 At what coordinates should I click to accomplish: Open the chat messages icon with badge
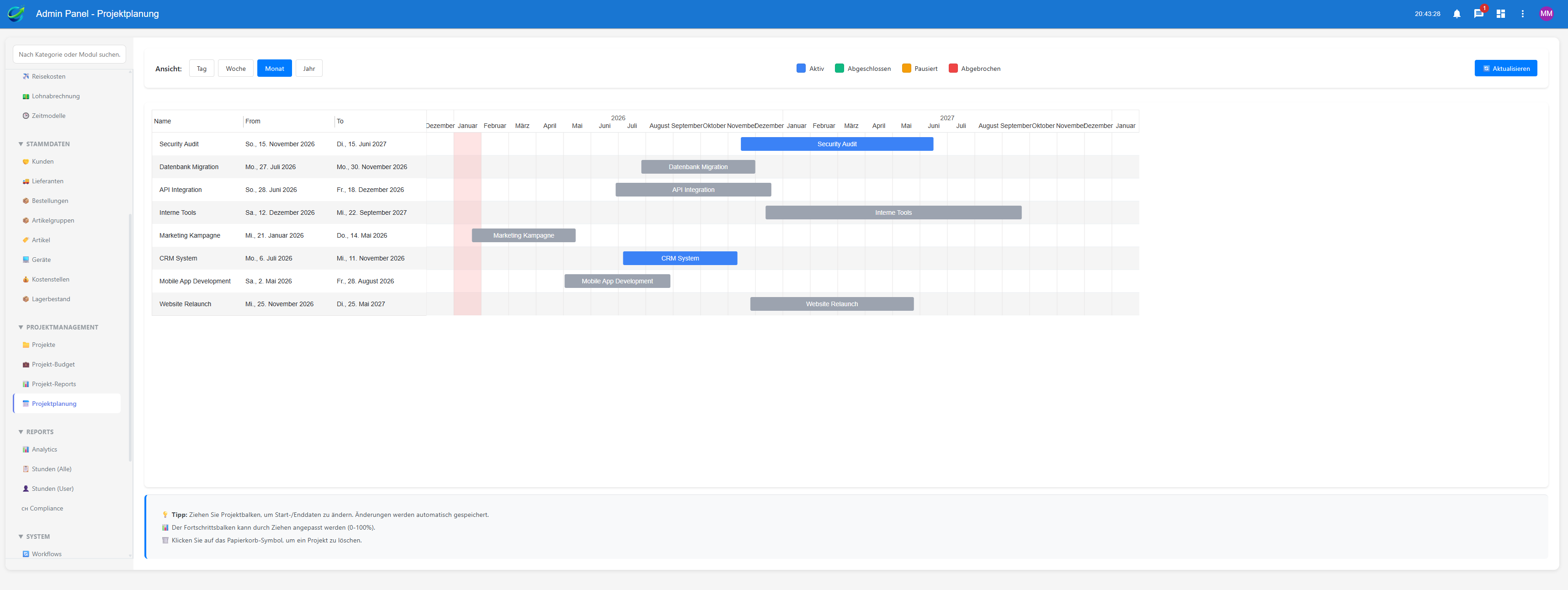point(1478,13)
